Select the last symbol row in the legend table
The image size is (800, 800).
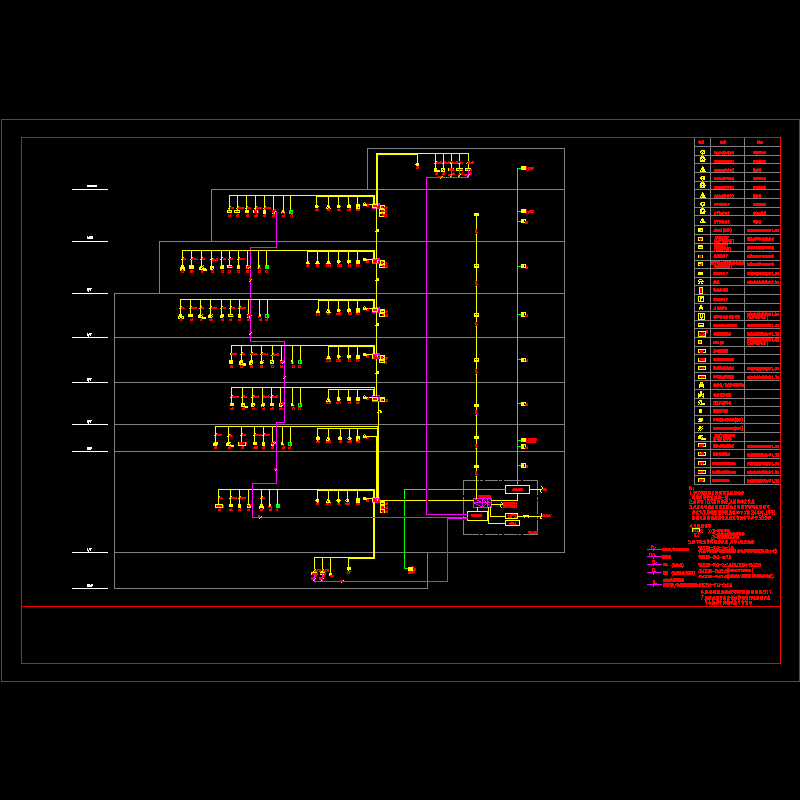click(702, 480)
